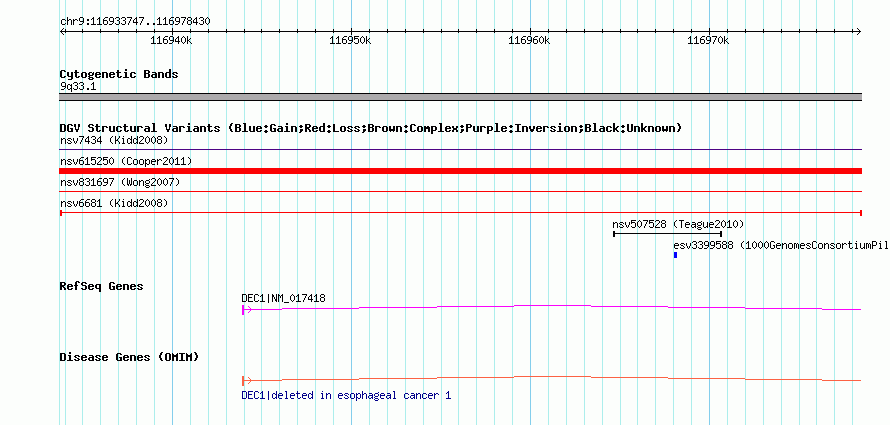Image resolution: width=890 pixels, height=425 pixels.
Task: Click the gray 9q33.1 cytogenetic band bar
Action: pyautogui.click(x=460, y=97)
